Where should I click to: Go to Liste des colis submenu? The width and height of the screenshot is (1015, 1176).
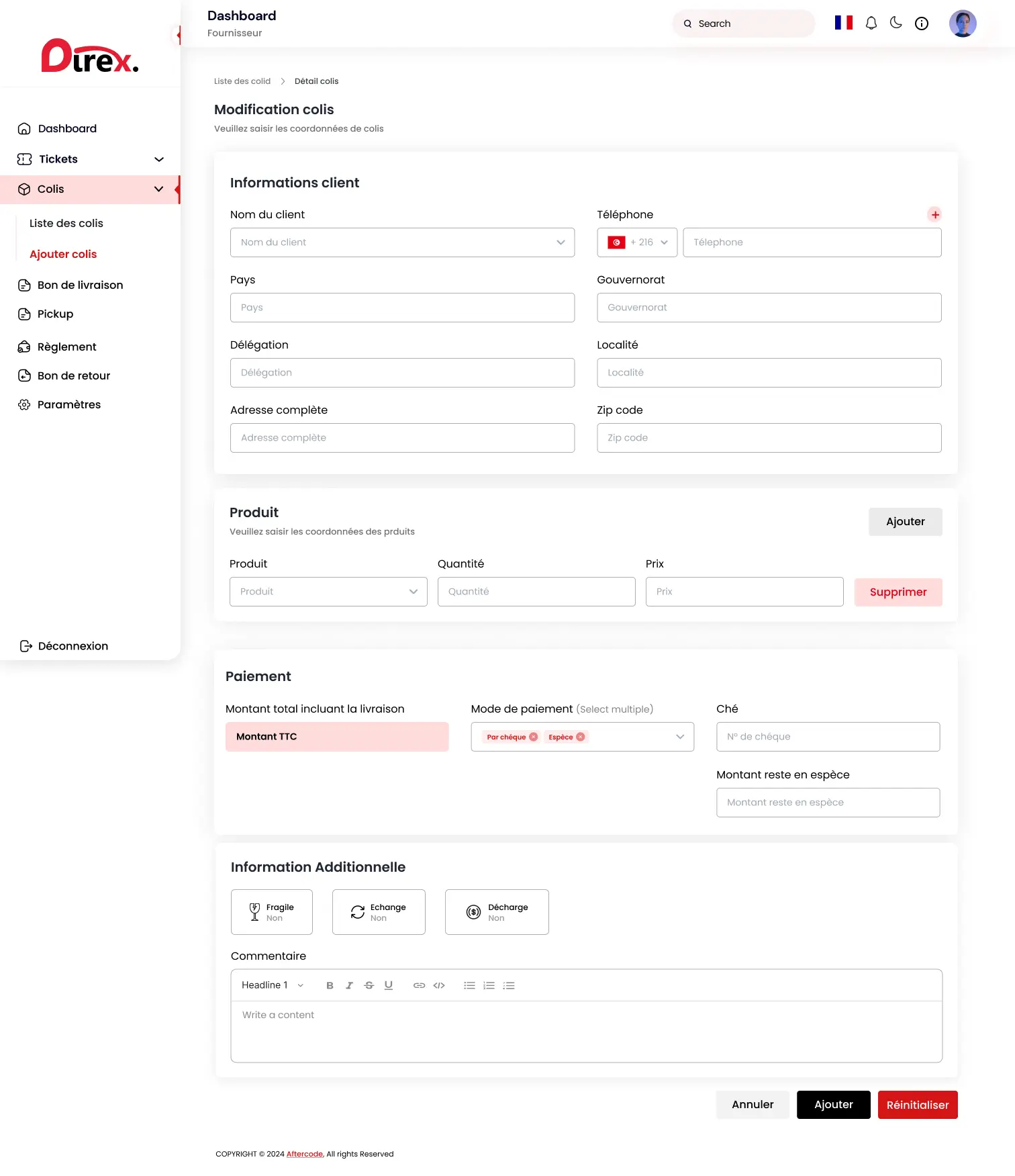(x=66, y=224)
